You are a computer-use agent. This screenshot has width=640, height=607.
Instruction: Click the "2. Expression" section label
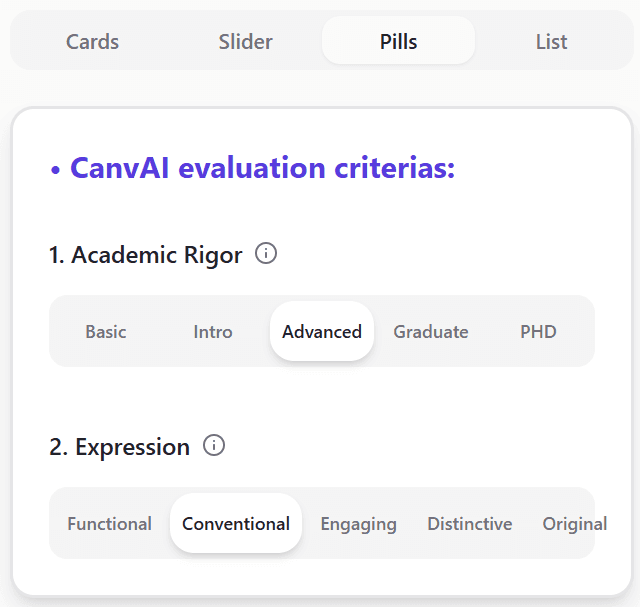120,447
